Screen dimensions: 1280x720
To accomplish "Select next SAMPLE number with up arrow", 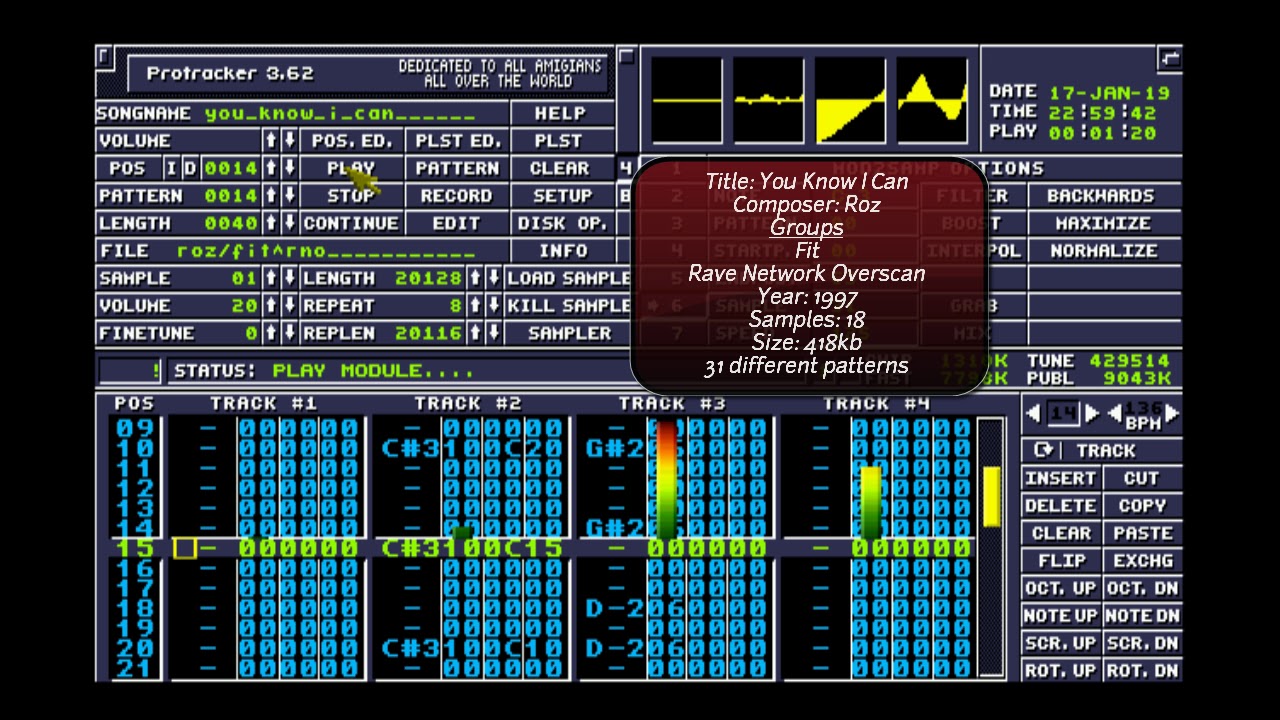I will point(270,278).
